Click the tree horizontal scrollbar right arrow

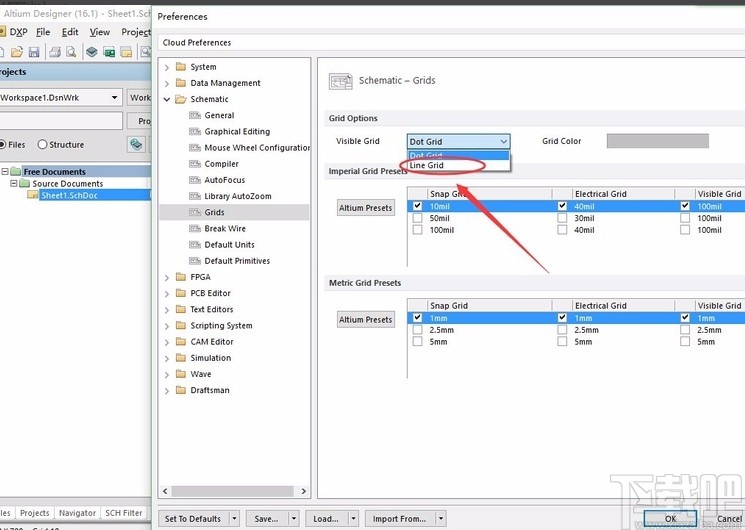point(304,491)
